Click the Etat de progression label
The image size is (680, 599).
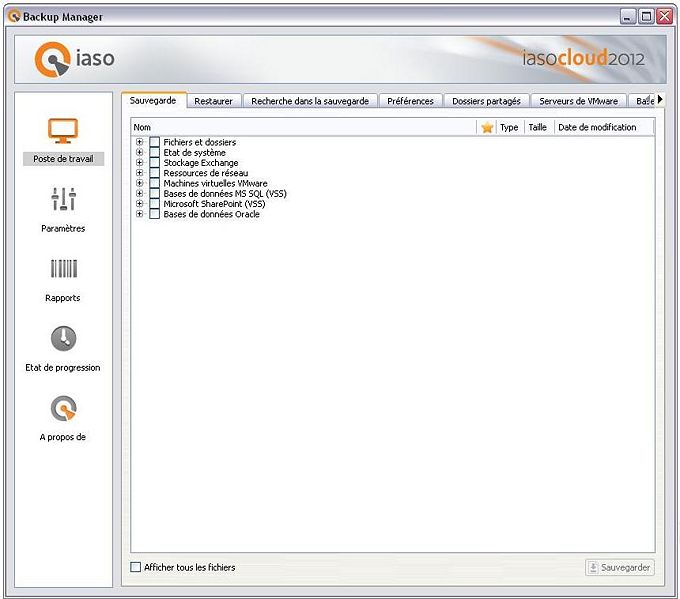[63, 367]
